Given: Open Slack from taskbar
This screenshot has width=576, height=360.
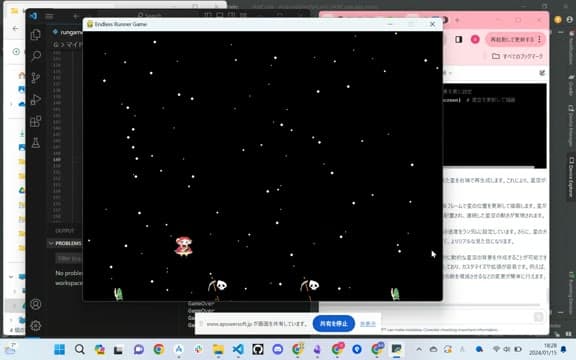Looking at the screenshot, I should [198, 349].
